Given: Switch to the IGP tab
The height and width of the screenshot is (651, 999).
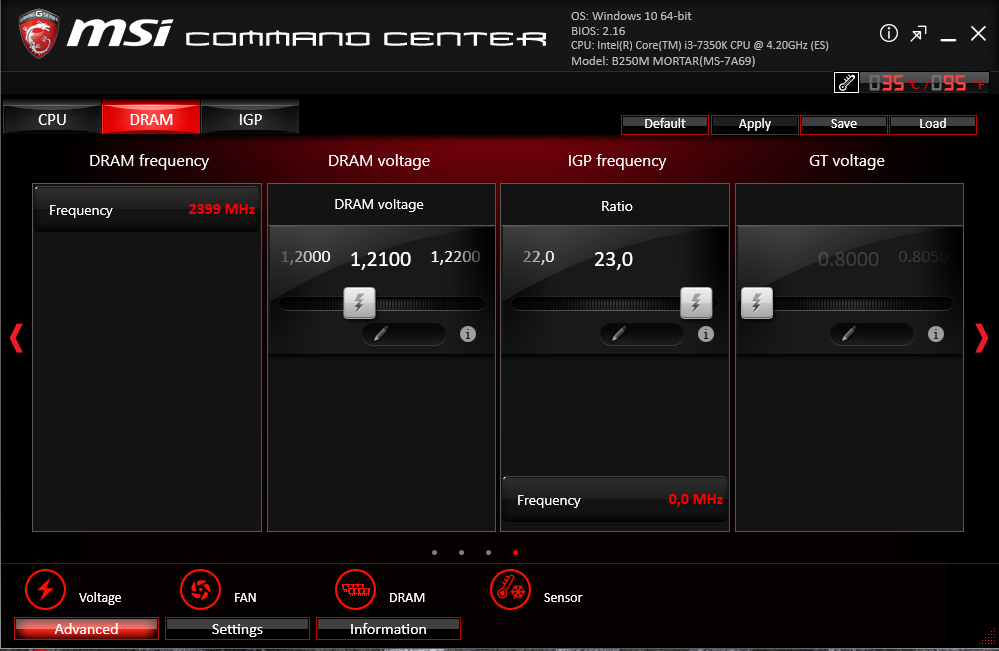Looking at the screenshot, I should 250,119.
